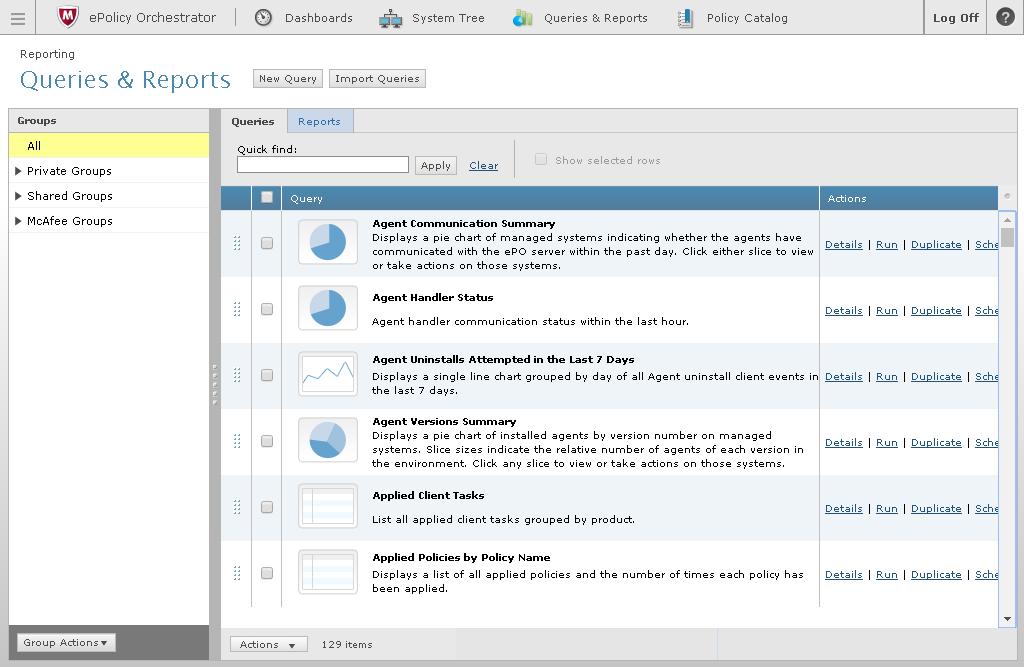Click the Agent Communication Summary pie chart thumbnail

coord(328,242)
